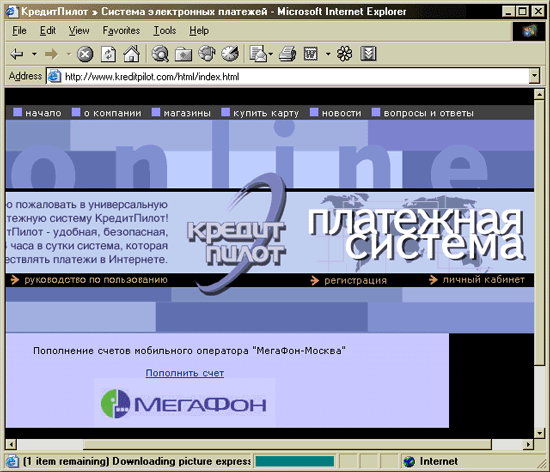Go to Home page icon
550x472 pixels.
pyautogui.click(x=132, y=54)
